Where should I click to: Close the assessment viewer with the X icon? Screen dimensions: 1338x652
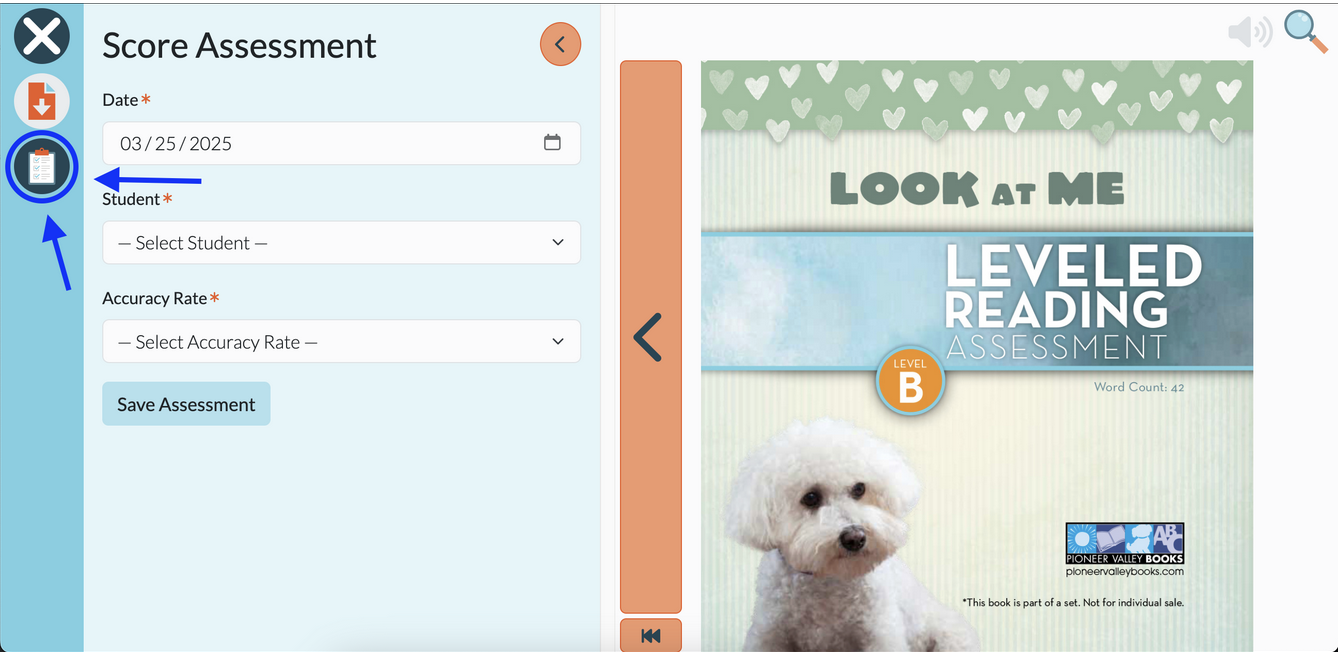pyautogui.click(x=42, y=37)
